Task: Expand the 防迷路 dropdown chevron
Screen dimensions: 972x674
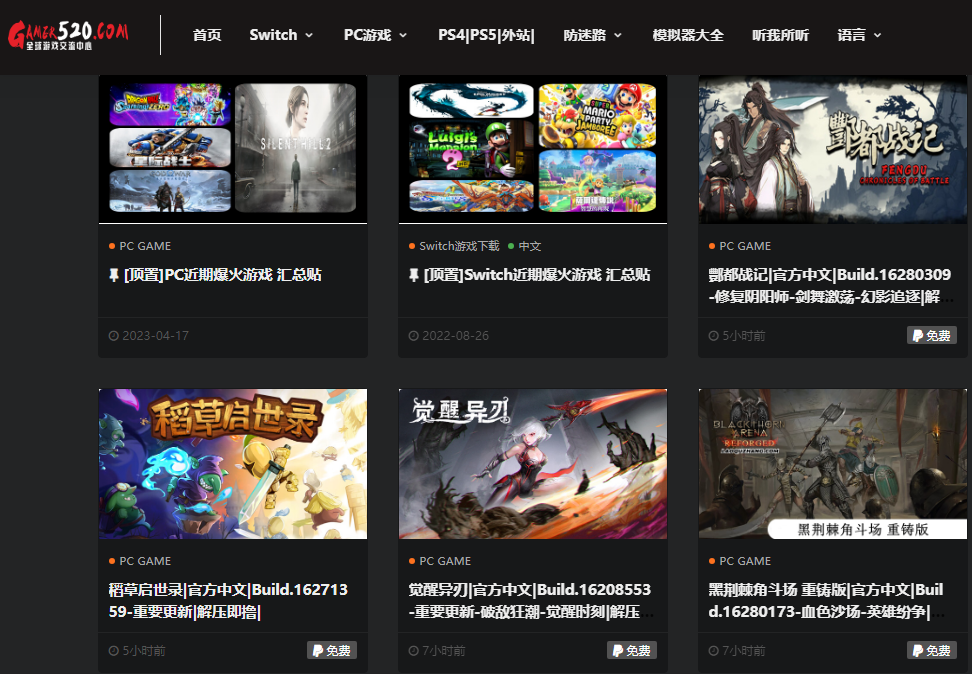Action: click(617, 35)
